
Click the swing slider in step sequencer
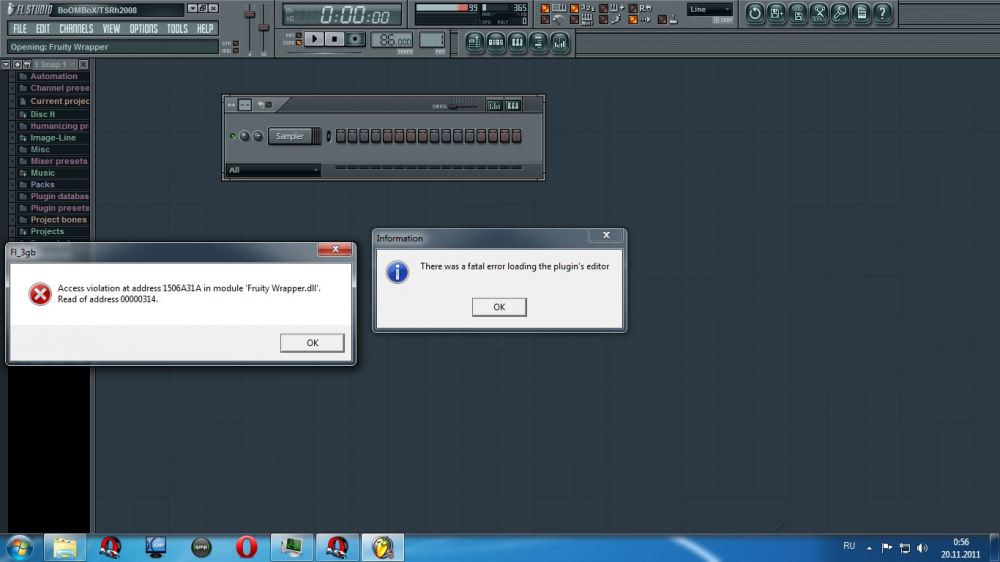pyautogui.click(x=464, y=107)
